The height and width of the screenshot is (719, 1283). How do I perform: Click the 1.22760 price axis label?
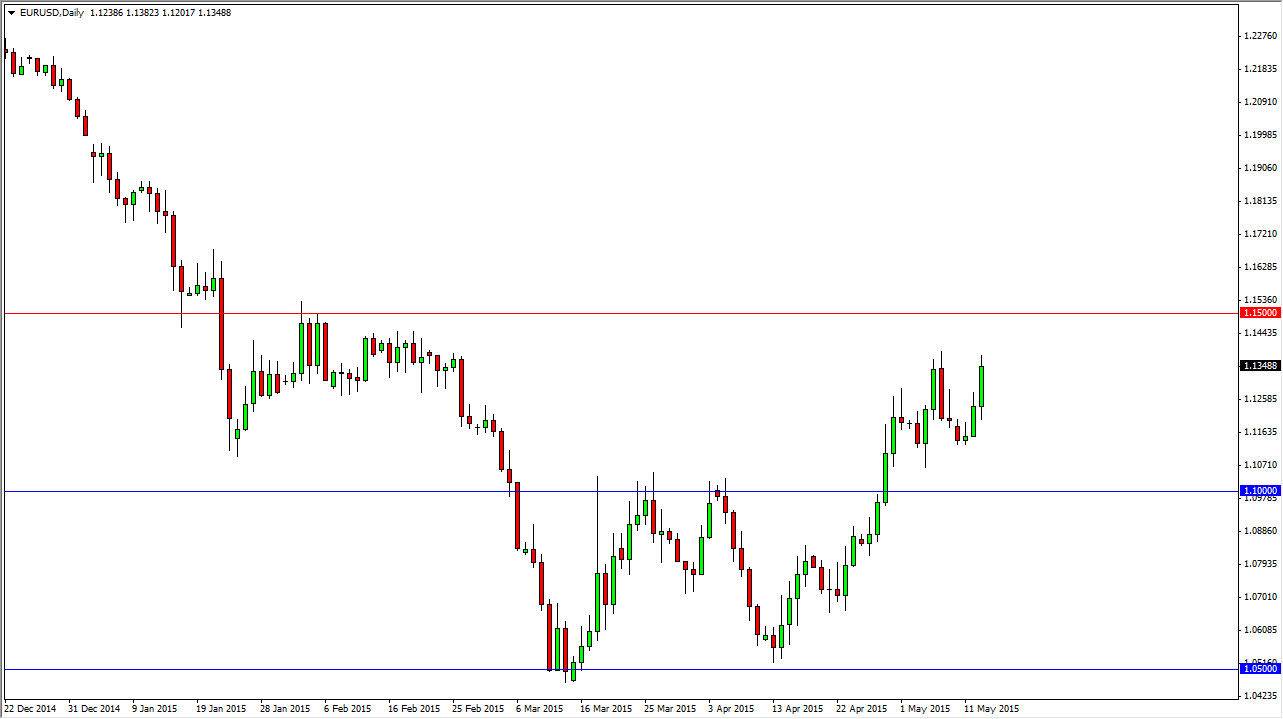click(x=1262, y=36)
